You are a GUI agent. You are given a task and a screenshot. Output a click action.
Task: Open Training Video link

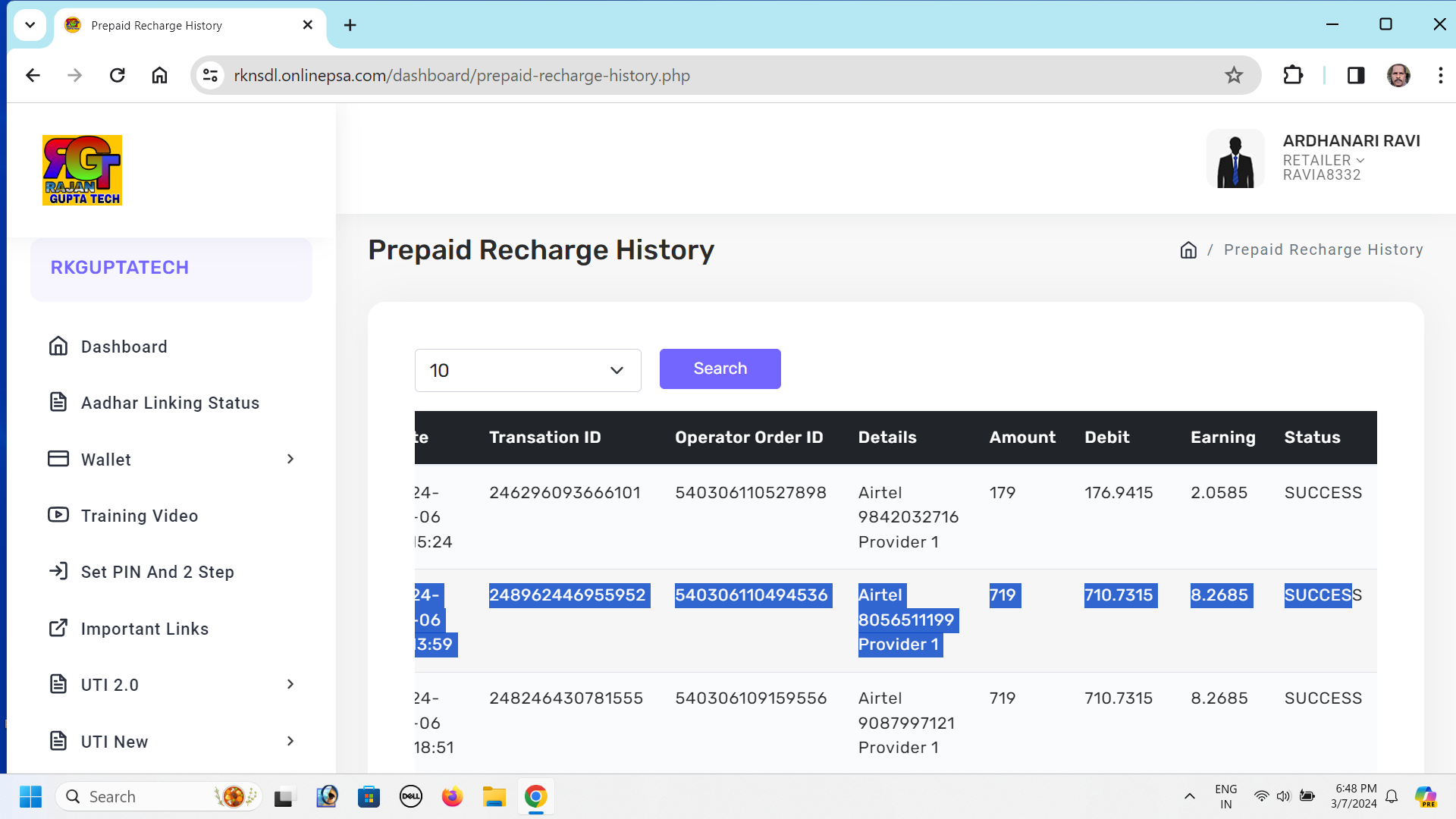[x=140, y=516]
